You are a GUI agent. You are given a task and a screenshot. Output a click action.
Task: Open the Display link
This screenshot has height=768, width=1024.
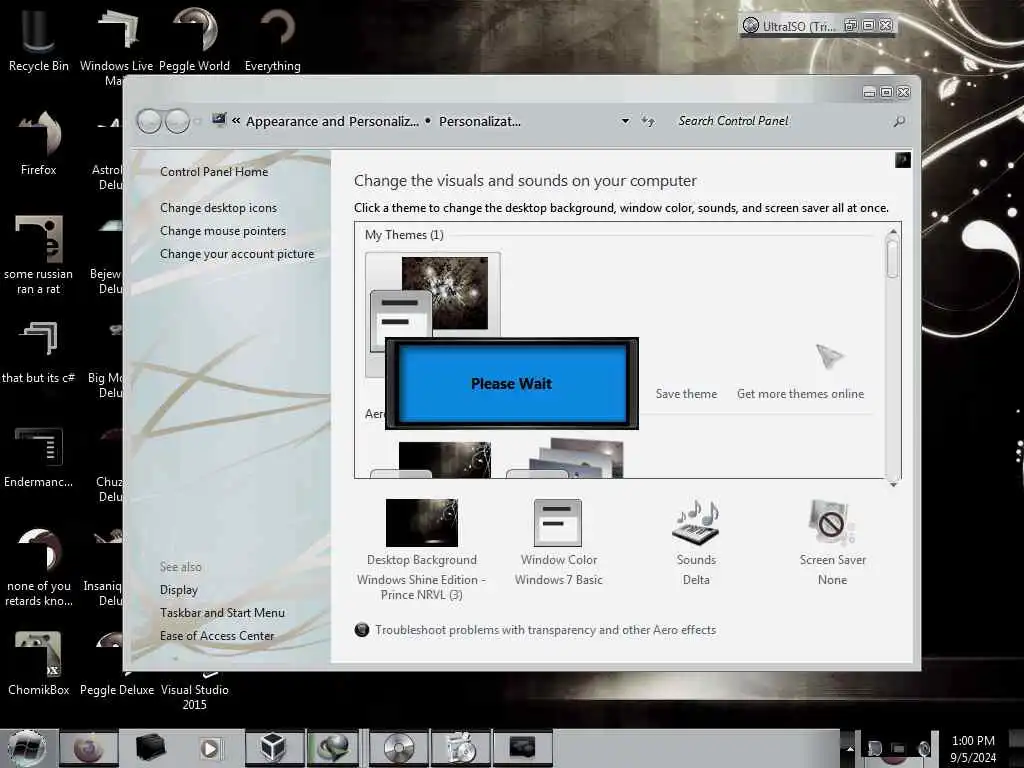pos(178,590)
